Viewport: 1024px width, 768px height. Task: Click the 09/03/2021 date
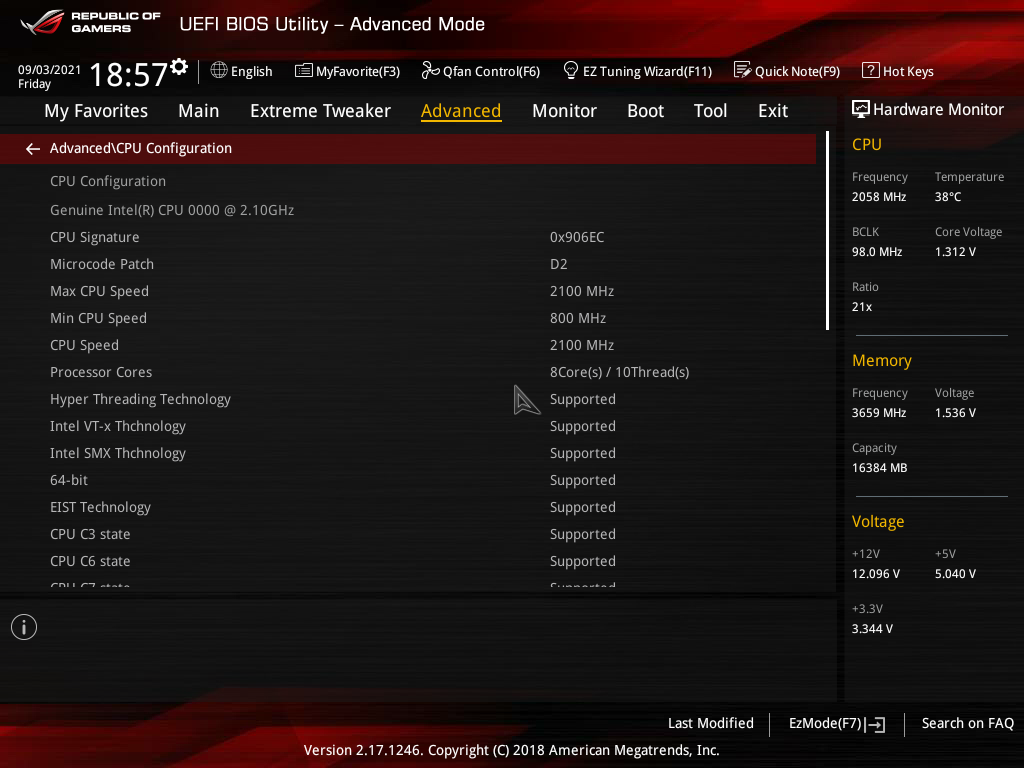50,70
